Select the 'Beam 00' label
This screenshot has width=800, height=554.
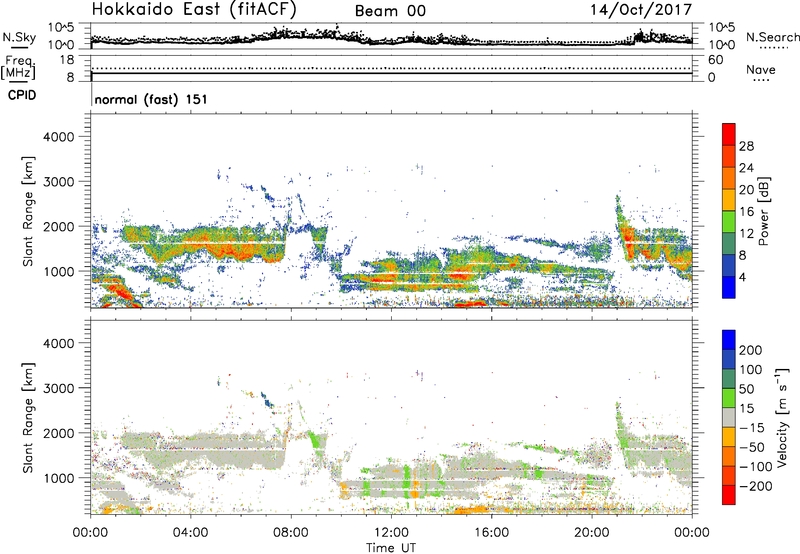coord(390,11)
